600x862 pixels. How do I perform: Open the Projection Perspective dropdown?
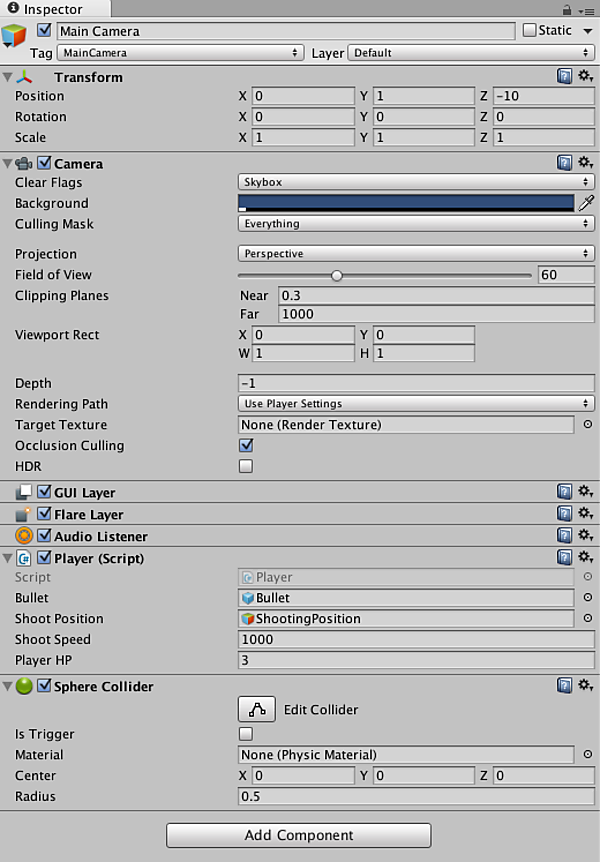pos(416,254)
